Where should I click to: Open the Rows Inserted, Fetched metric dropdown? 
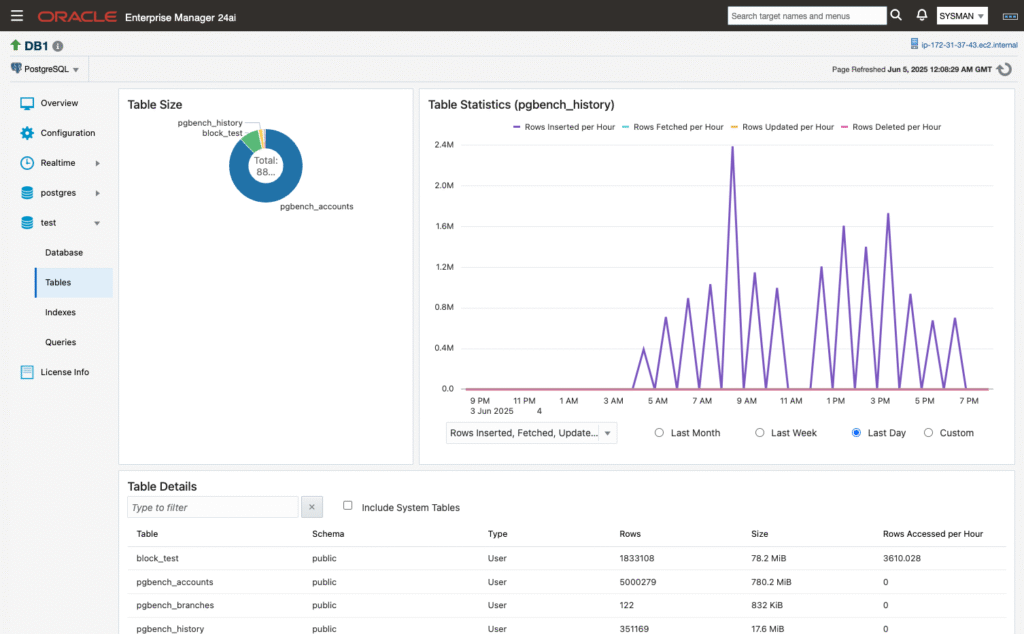click(531, 433)
